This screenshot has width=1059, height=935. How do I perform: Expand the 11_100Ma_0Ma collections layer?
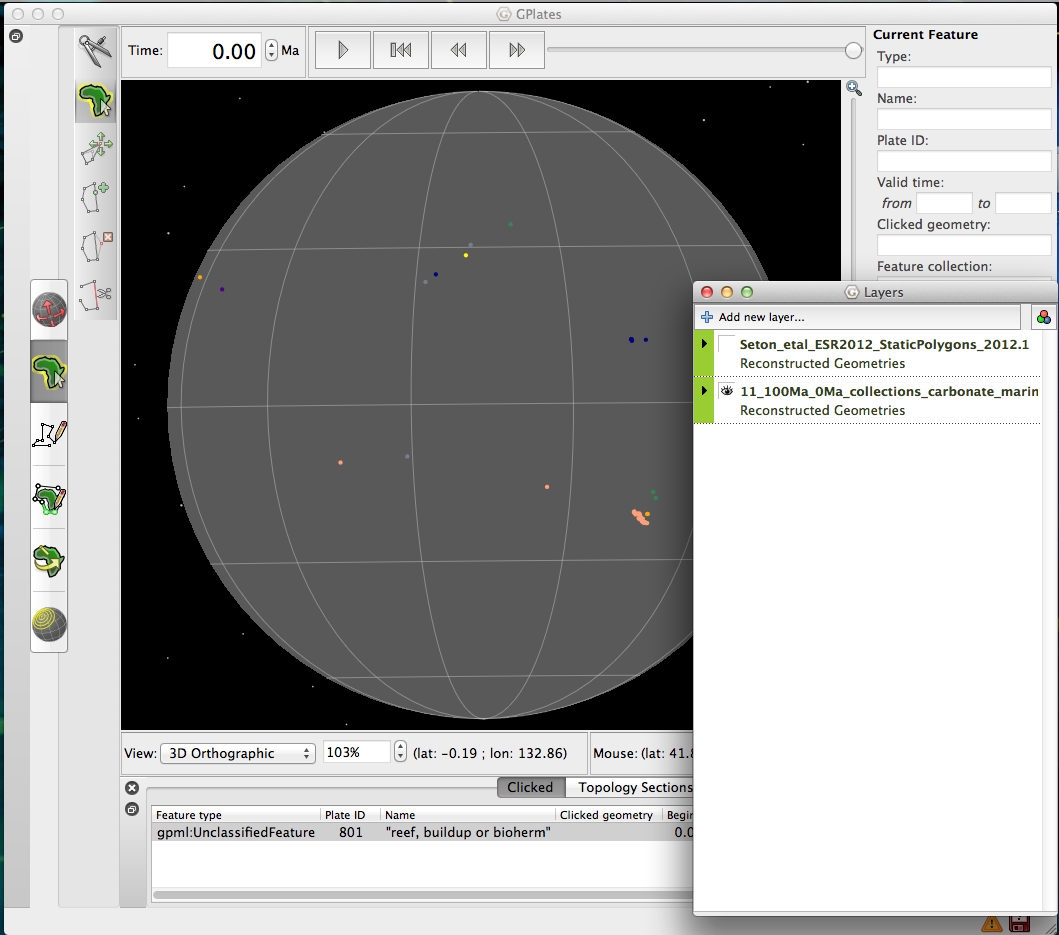pyautogui.click(x=704, y=391)
